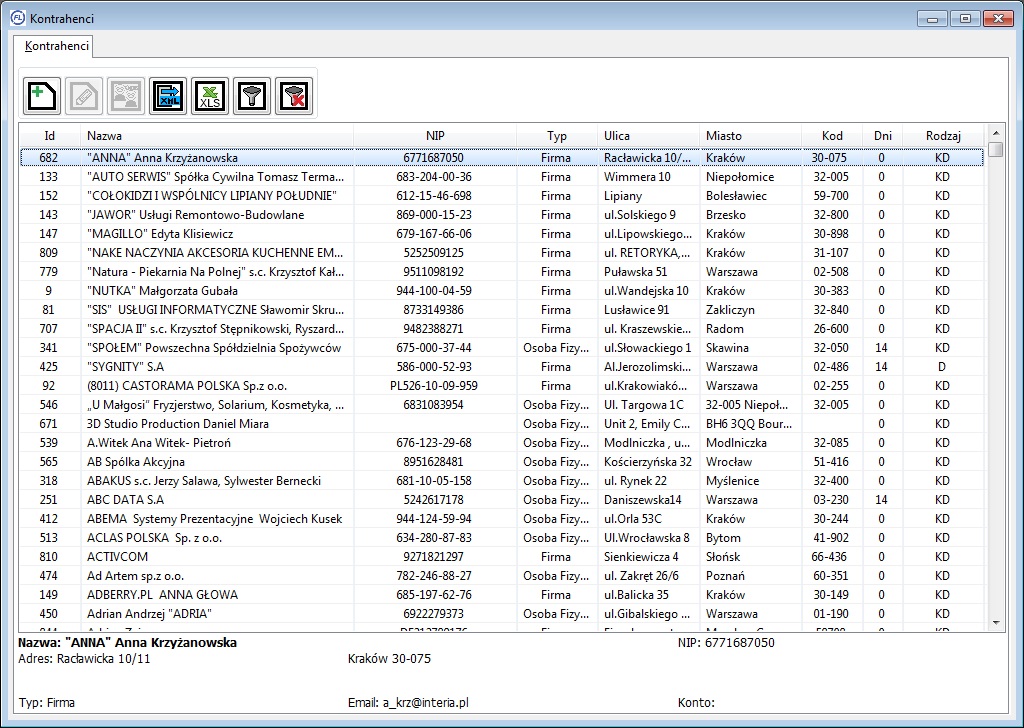Select "SPOŁEM" Powszechna Spółdzielnia Spożywców
The width and height of the screenshot is (1024, 728).
click(502, 347)
